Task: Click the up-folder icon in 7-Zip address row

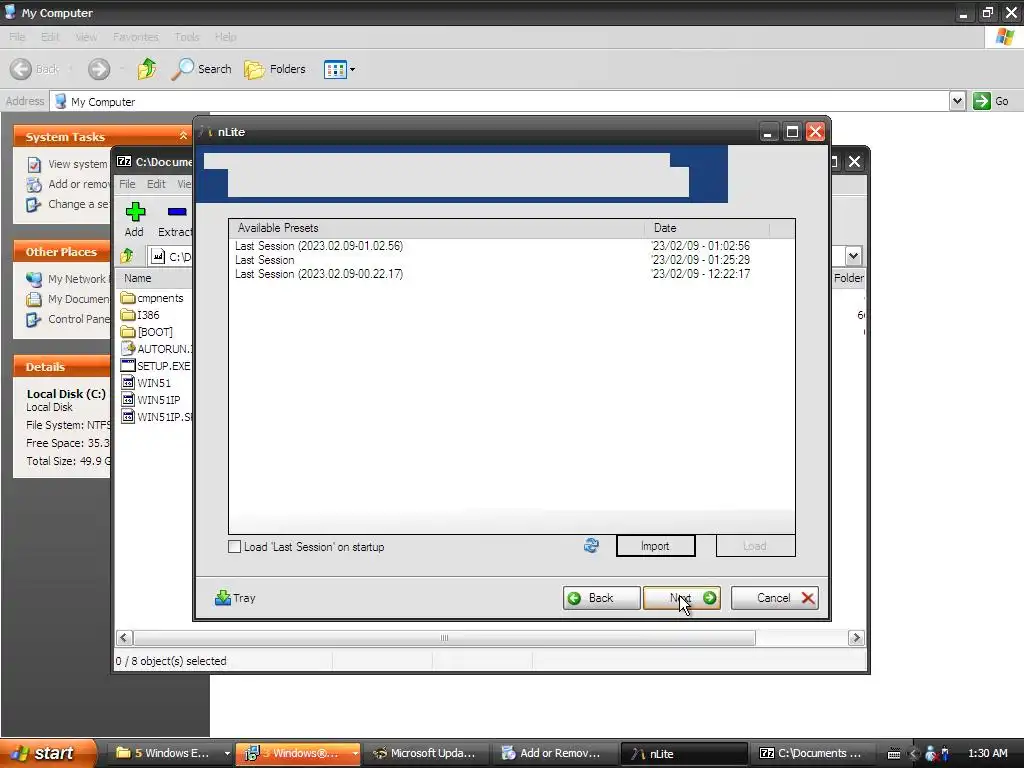Action: click(127, 256)
